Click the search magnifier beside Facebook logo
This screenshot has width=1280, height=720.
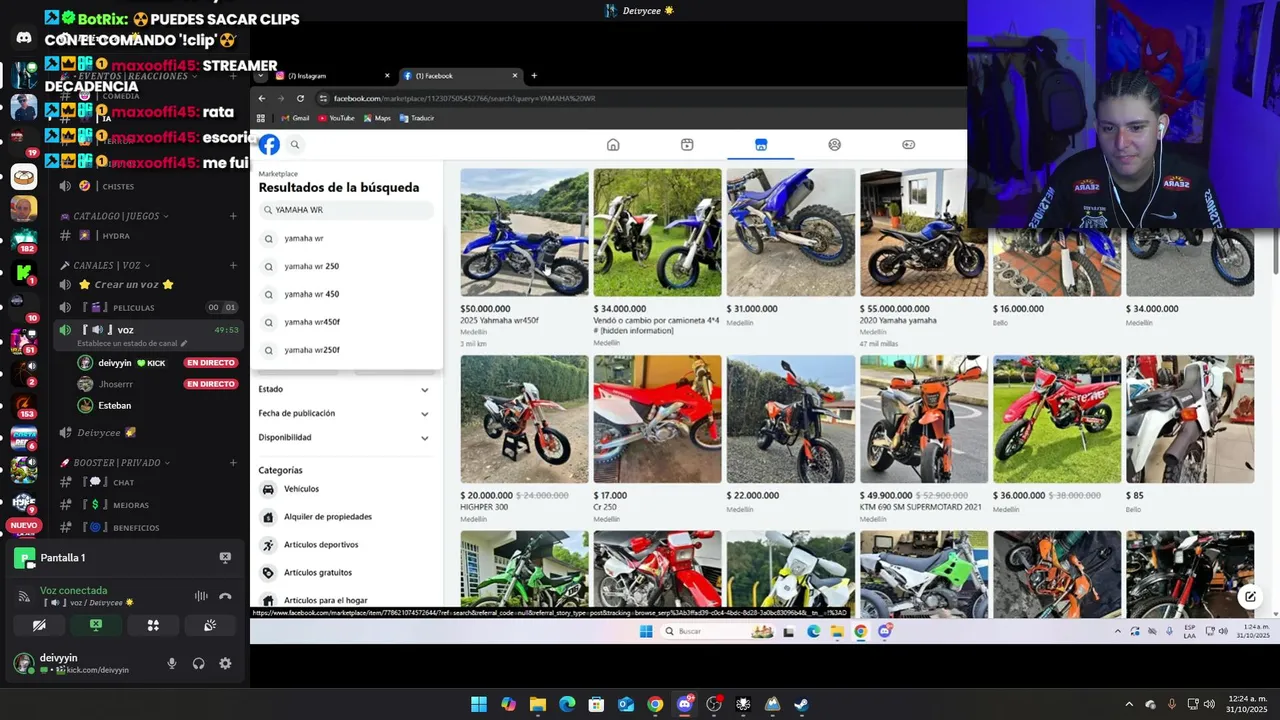tap(295, 145)
